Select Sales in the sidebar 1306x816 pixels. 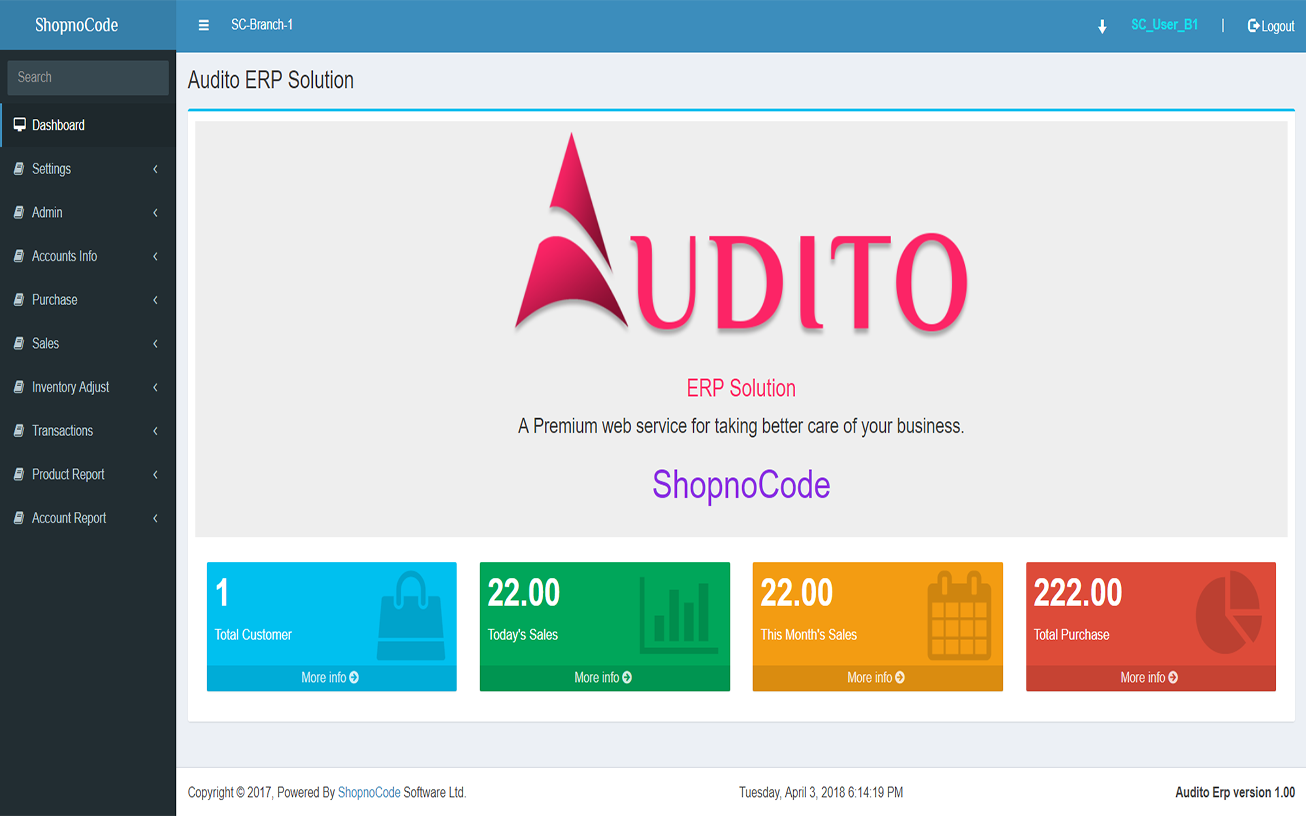click(x=88, y=343)
